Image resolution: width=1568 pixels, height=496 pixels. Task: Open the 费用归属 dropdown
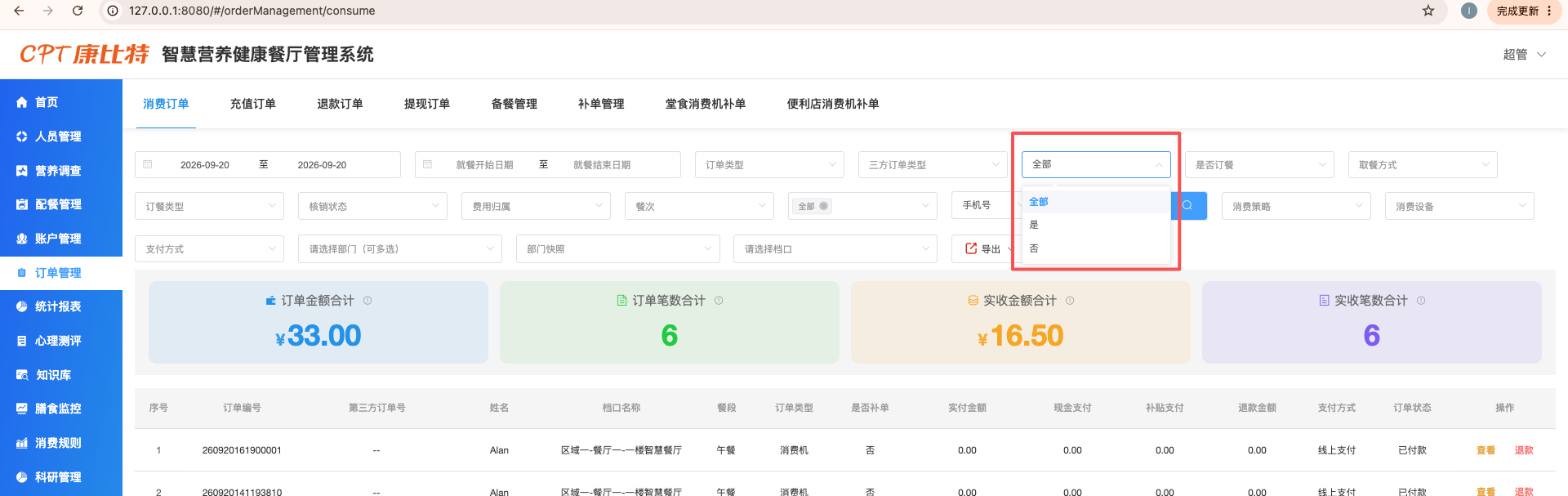pyautogui.click(x=536, y=206)
